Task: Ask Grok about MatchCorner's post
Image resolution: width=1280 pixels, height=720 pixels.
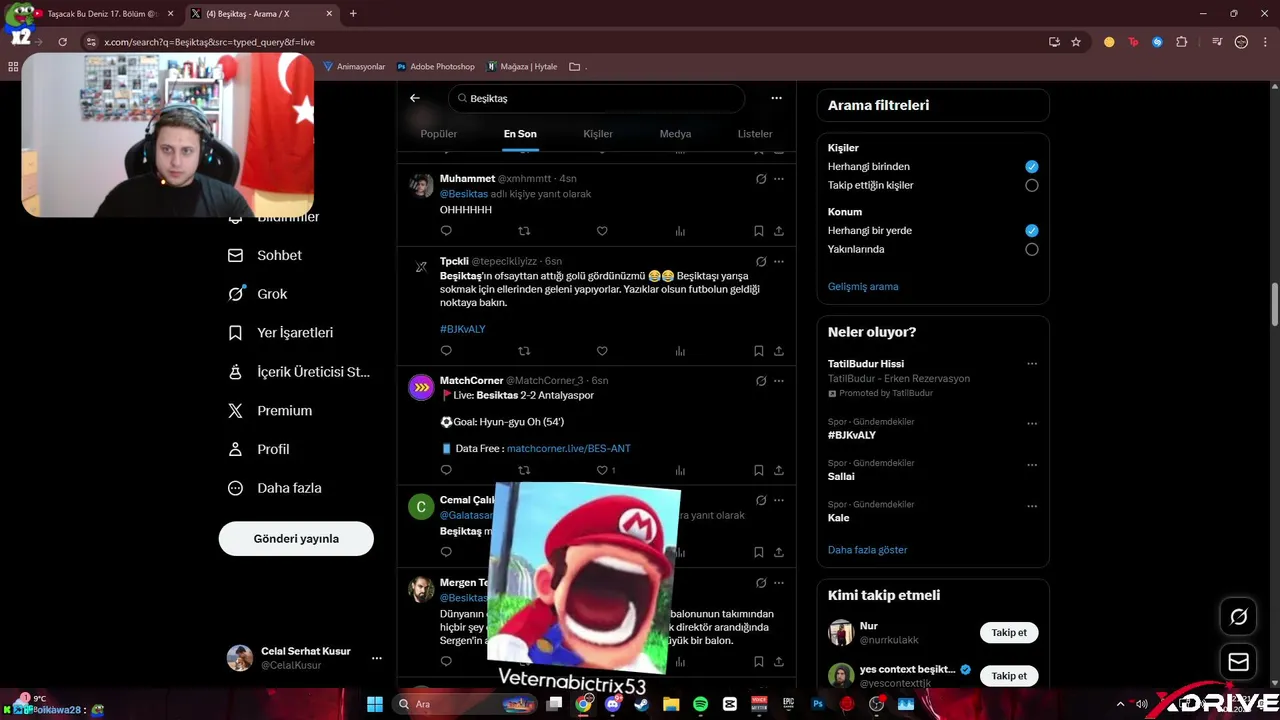Action: (761, 381)
